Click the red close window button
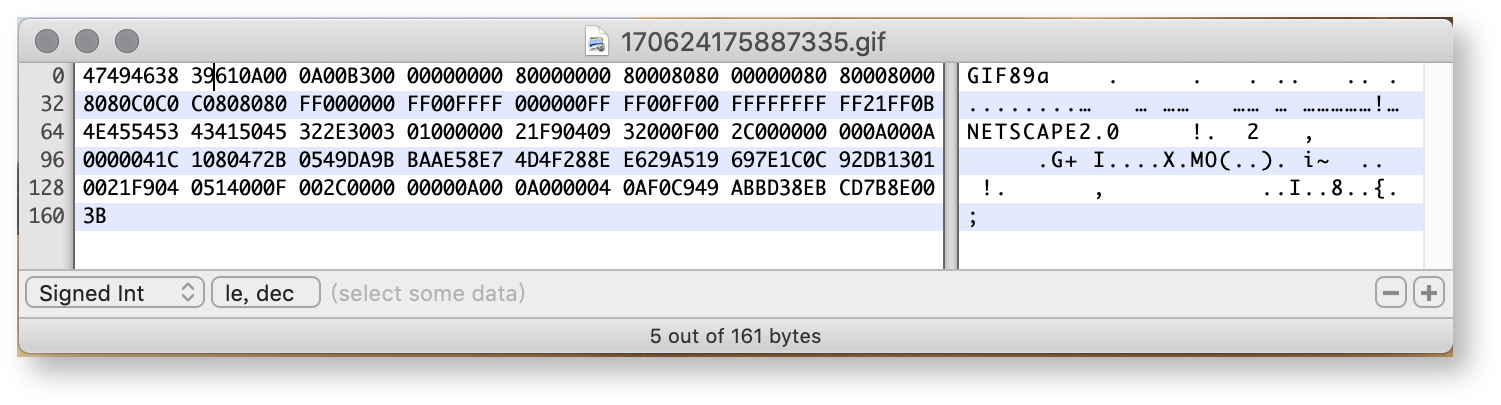Viewport: 1501px width, 405px height. point(47,41)
